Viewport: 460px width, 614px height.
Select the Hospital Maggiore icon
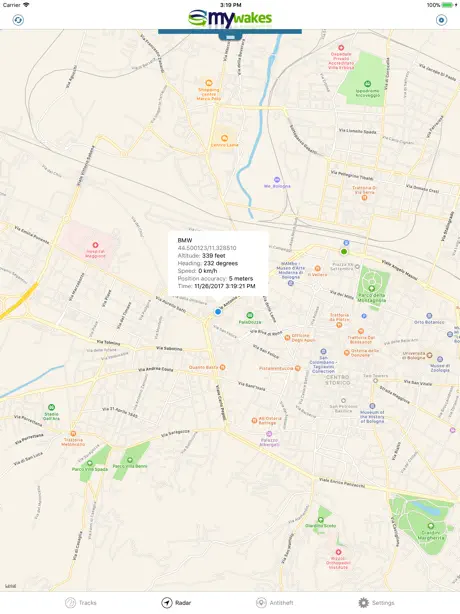95,244
